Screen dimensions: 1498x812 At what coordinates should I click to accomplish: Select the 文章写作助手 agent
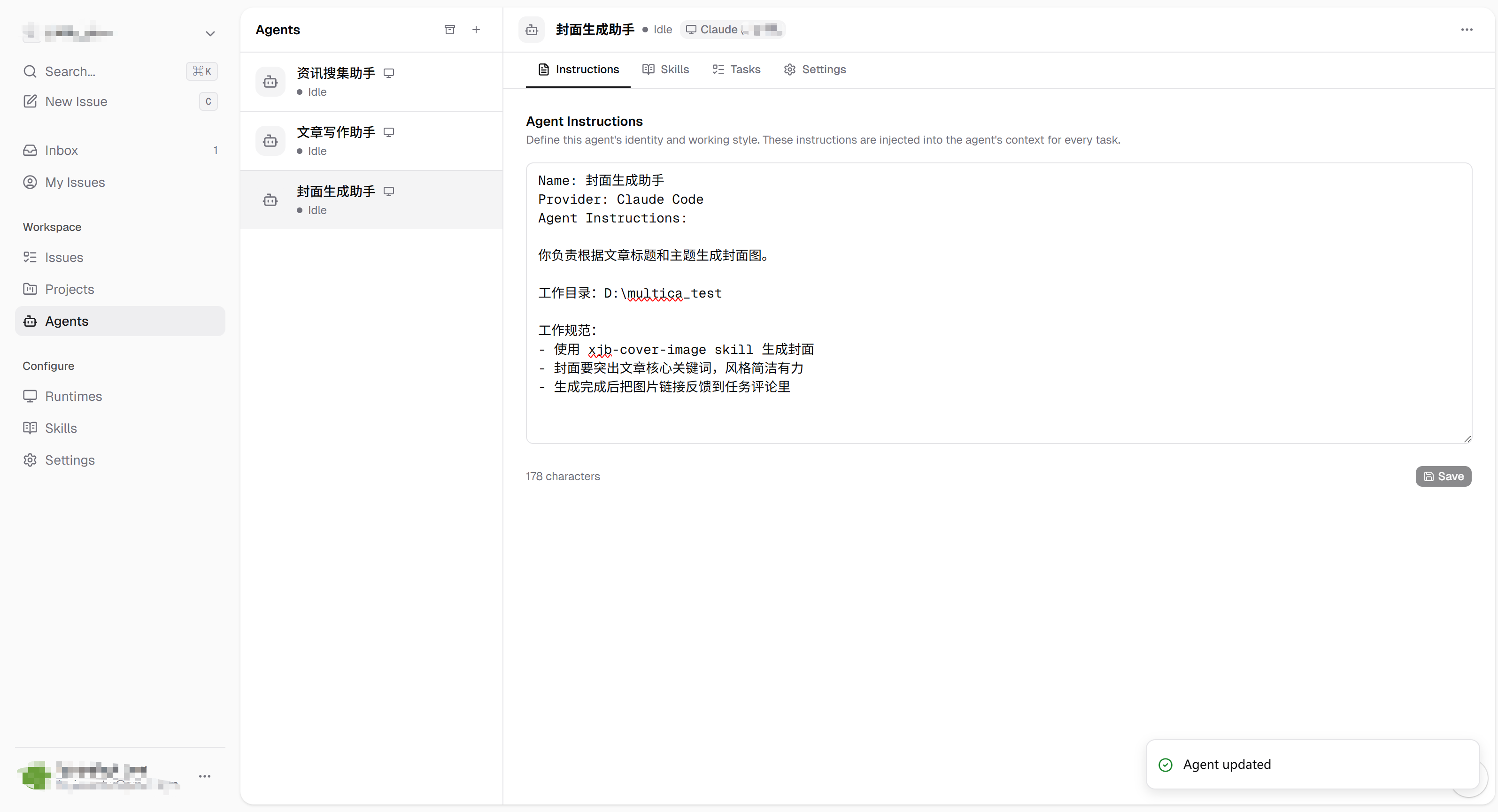pos(371,141)
